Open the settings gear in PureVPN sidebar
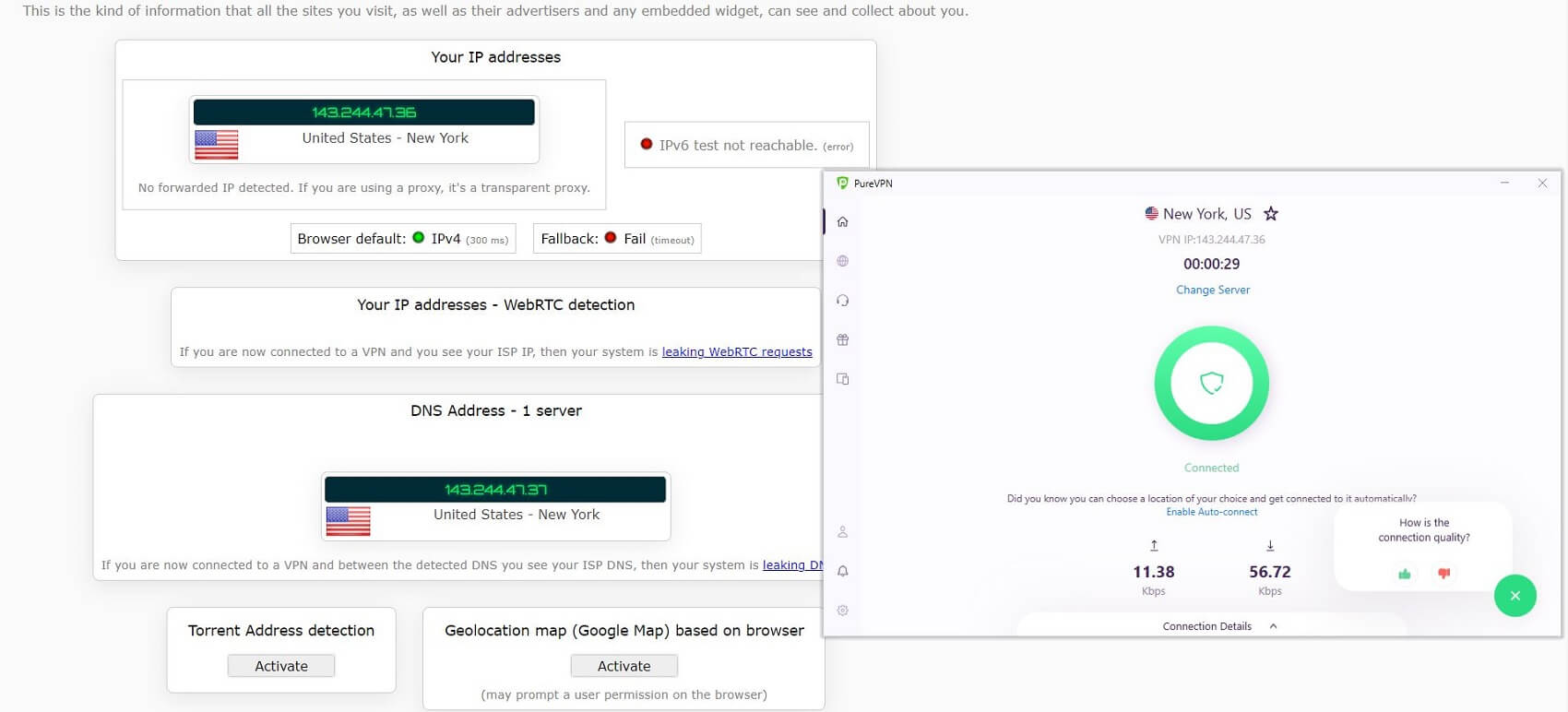 [842, 611]
